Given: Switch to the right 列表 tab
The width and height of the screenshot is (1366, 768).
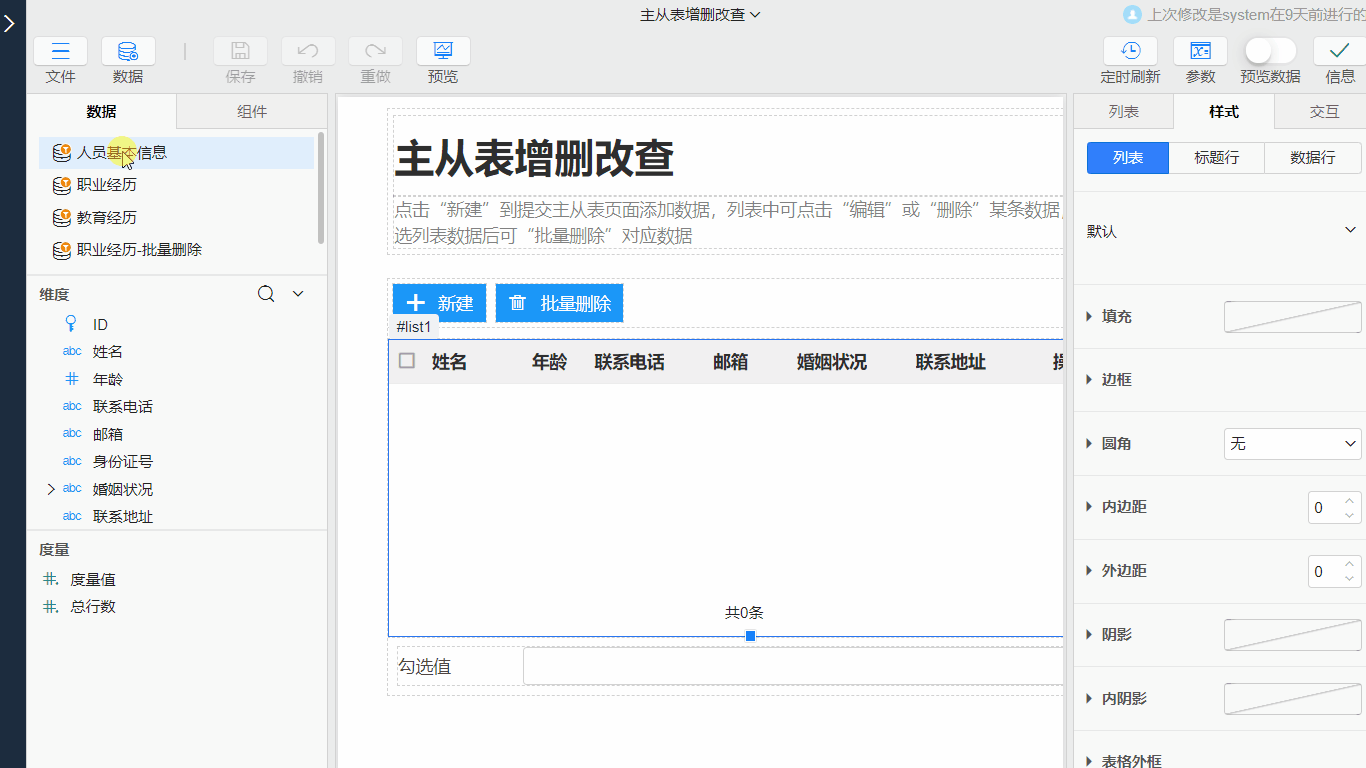Looking at the screenshot, I should (1123, 112).
